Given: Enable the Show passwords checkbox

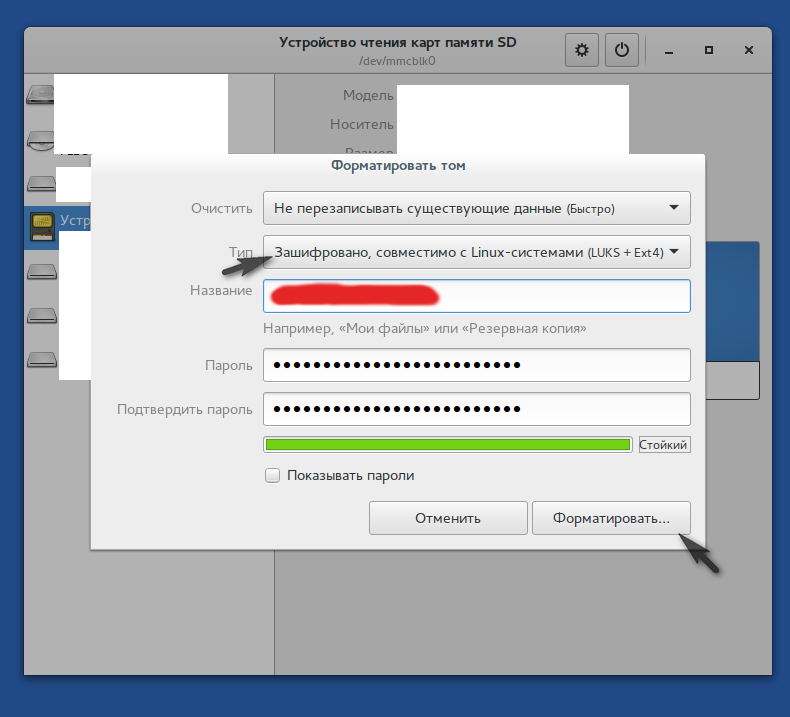Looking at the screenshot, I should coord(273,475).
